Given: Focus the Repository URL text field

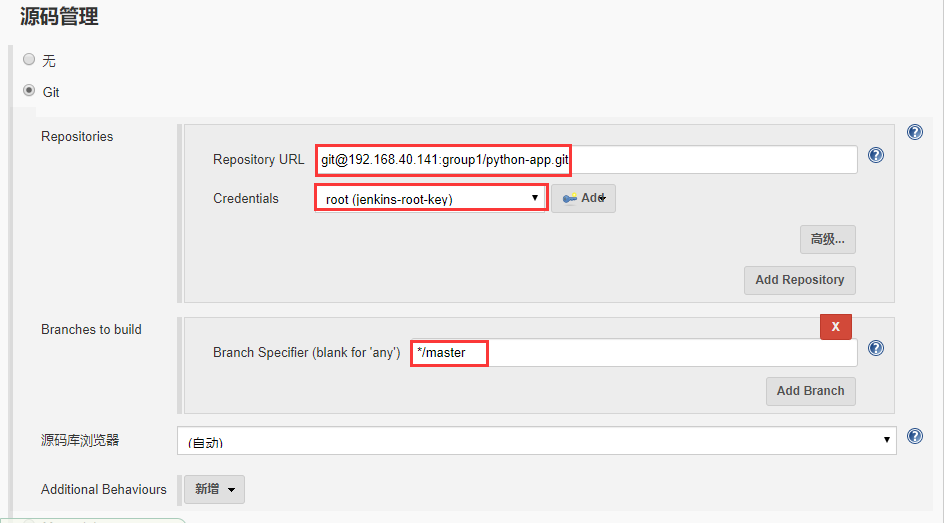Looking at the screenshot, I should pyautogui.click(x=586, y=159).
